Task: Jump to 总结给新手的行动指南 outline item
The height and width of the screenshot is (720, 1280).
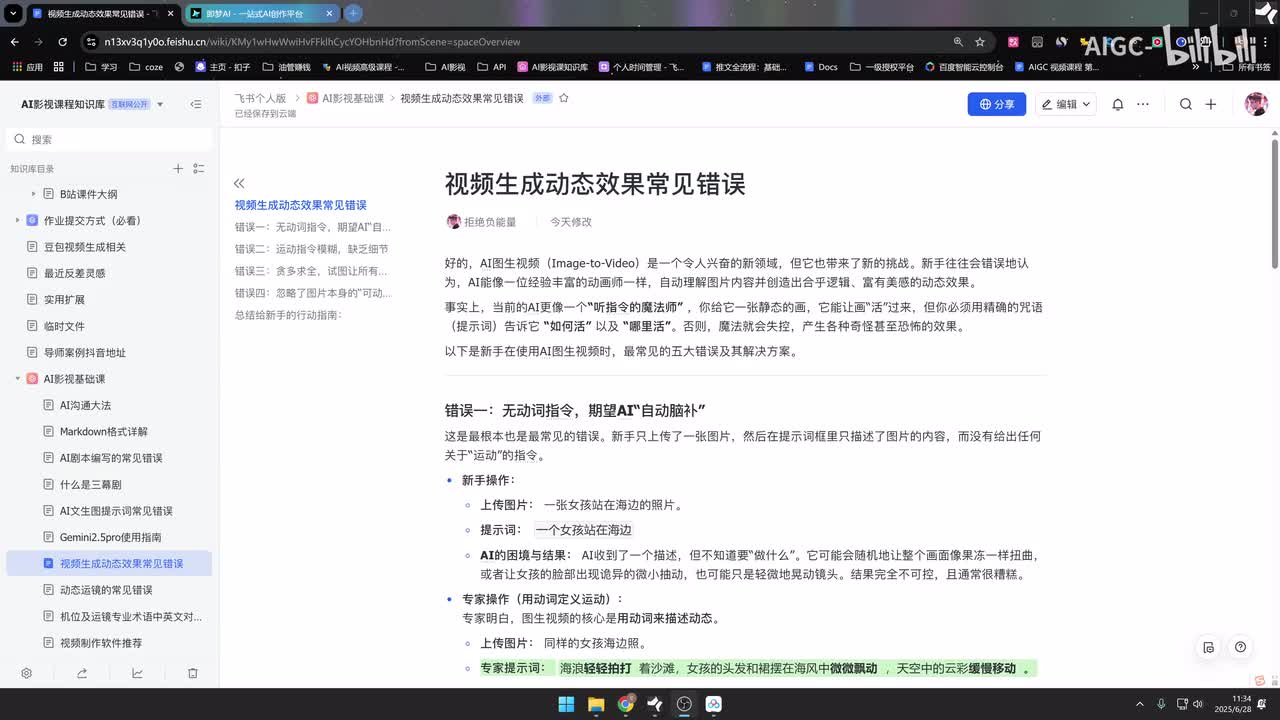Action: [288, 315]
